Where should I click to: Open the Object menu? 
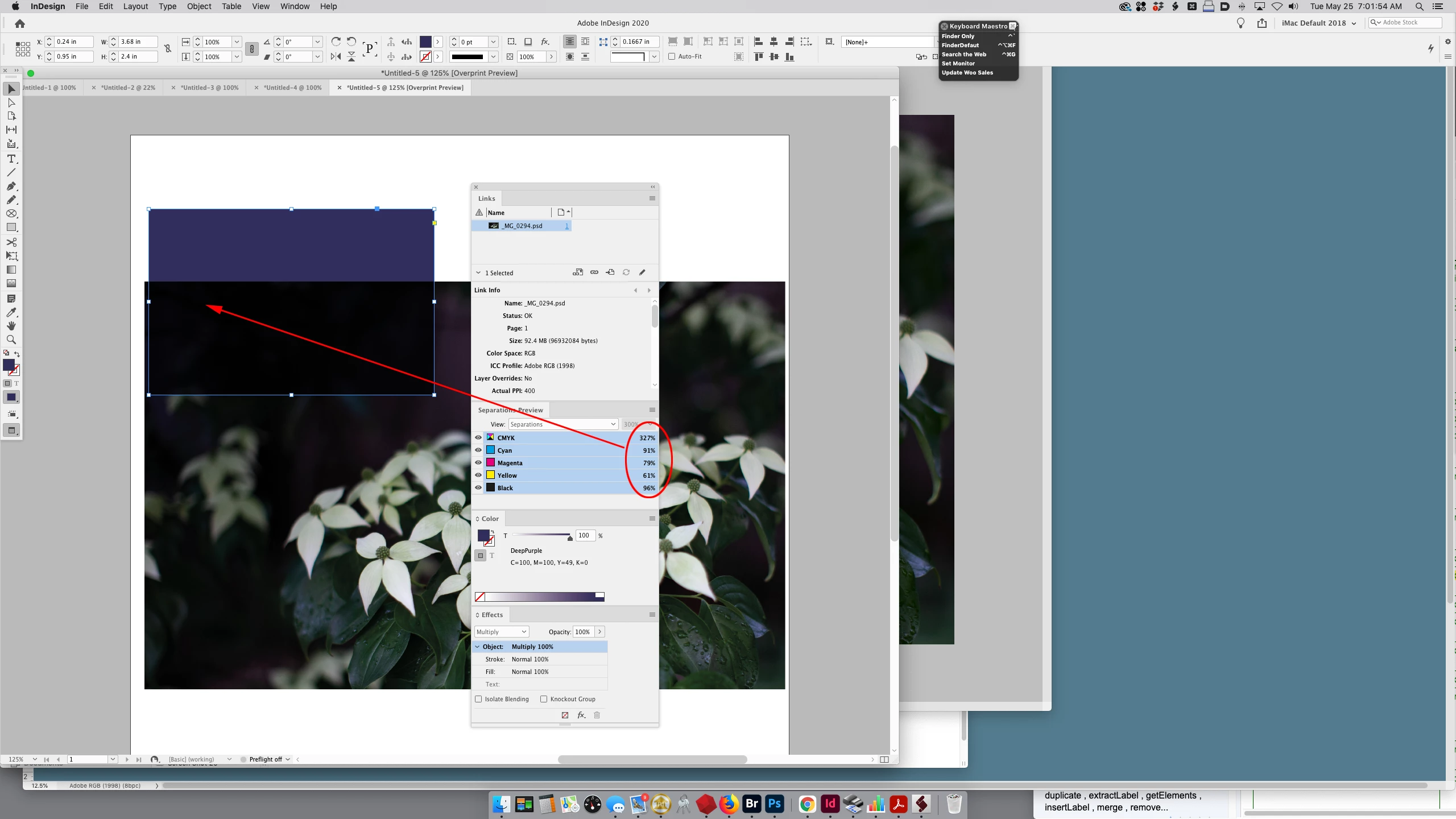tap(199, 6)
